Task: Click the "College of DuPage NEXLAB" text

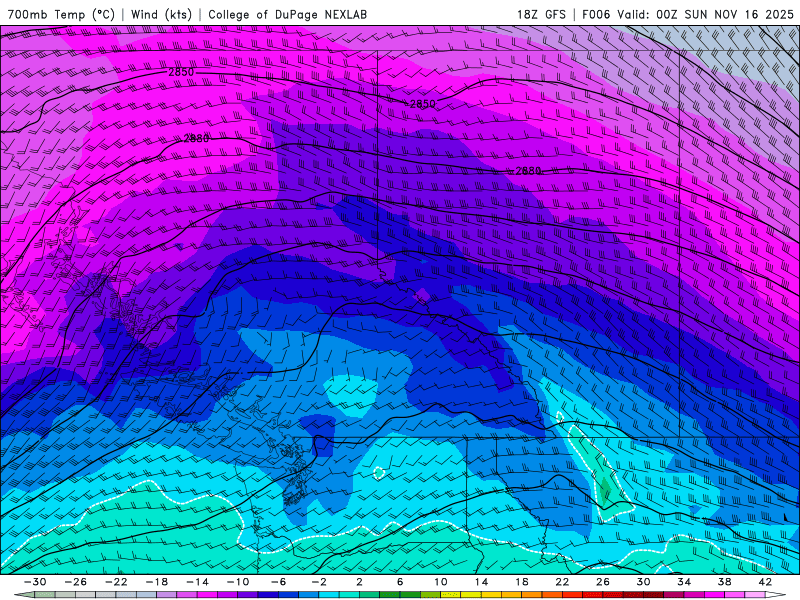Action: point(287,14)
